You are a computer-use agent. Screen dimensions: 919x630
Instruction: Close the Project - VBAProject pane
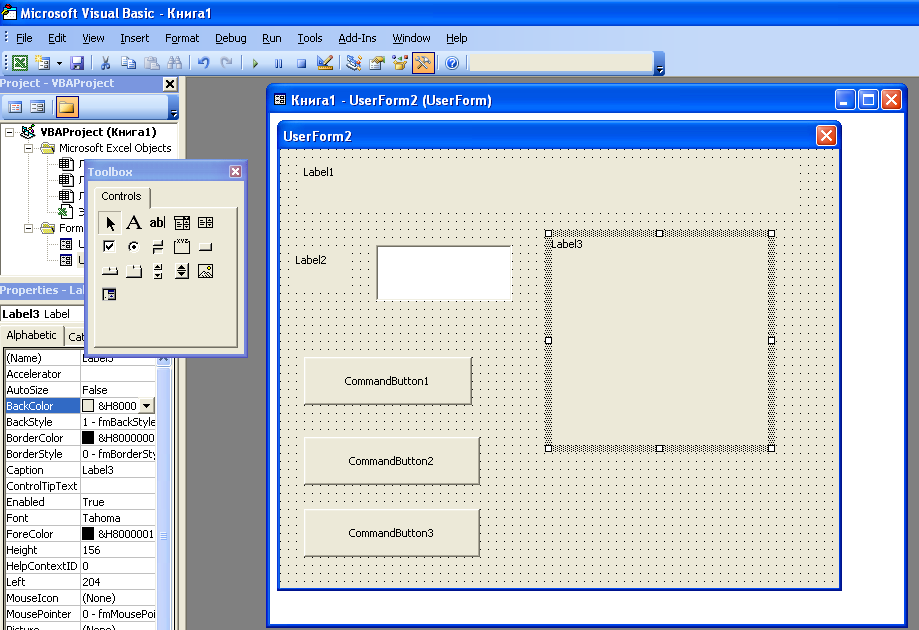coord(170,84)
